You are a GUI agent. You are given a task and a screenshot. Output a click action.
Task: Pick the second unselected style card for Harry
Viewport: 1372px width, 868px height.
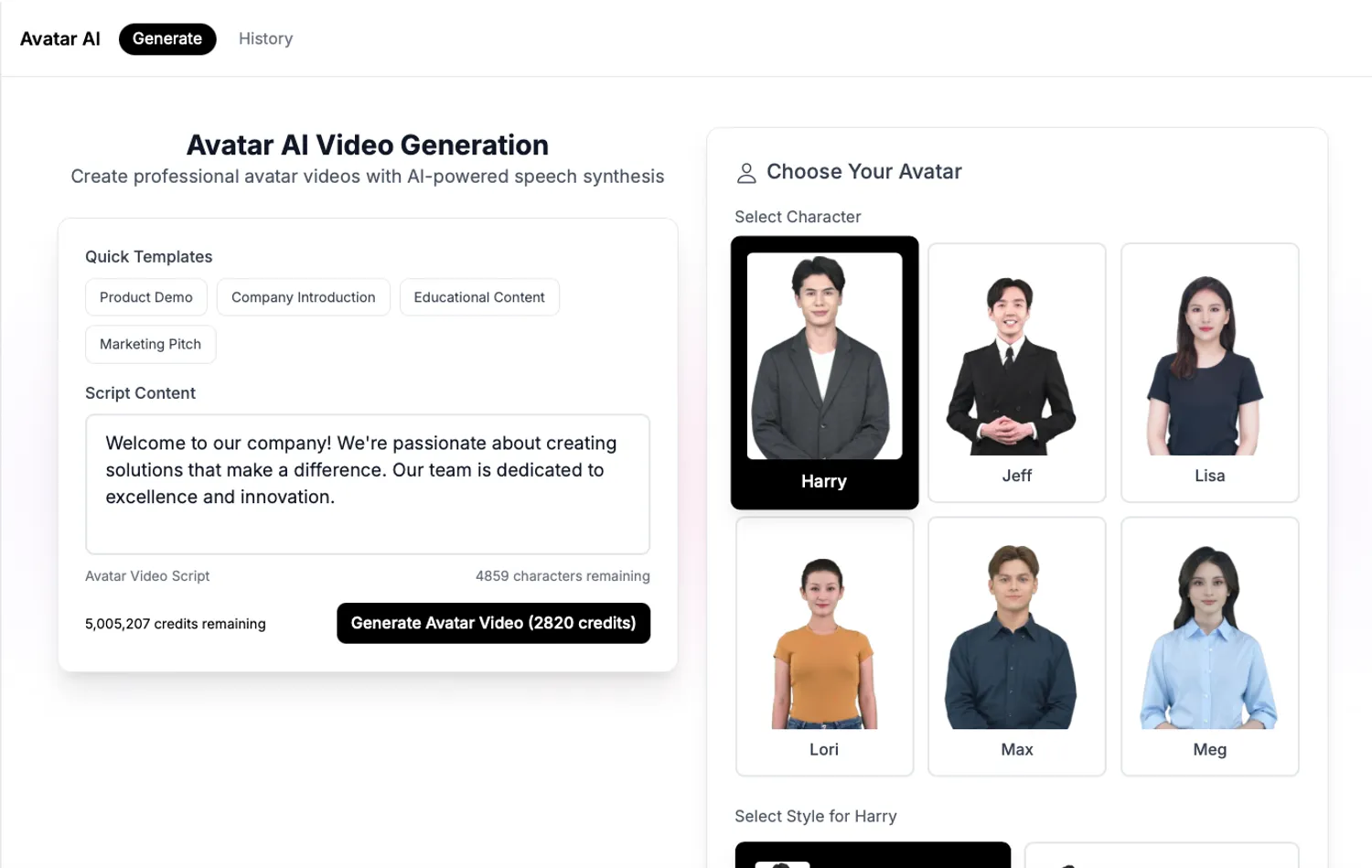click(1161, 855)
